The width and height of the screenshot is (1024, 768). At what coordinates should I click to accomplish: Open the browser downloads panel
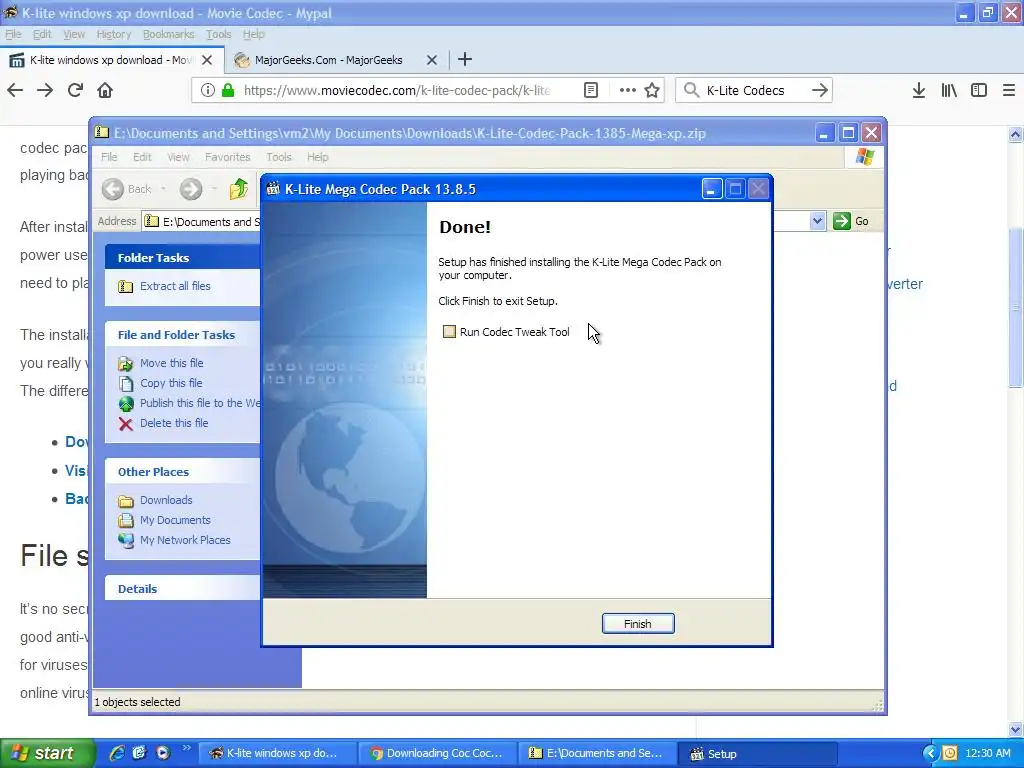pyautogui.click(x=918, y=90)
